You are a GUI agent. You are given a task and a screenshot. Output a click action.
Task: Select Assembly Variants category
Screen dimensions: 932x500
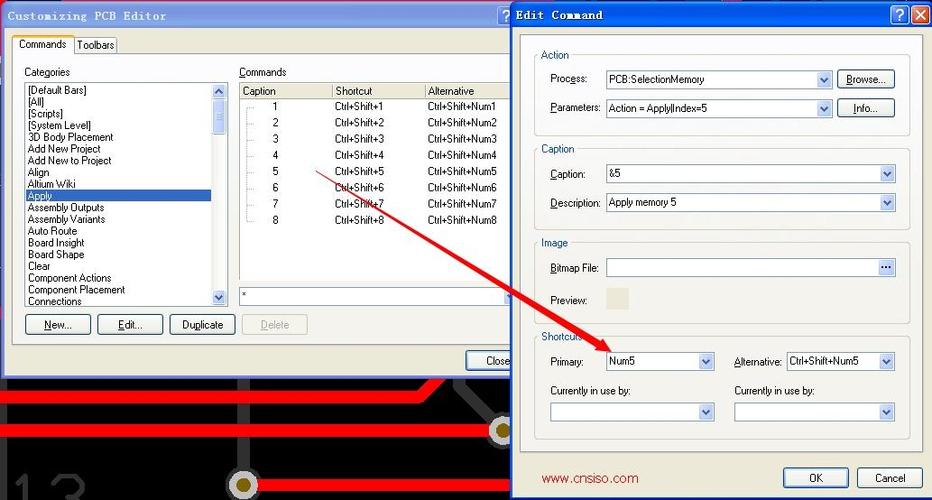[x=67, y=219]
